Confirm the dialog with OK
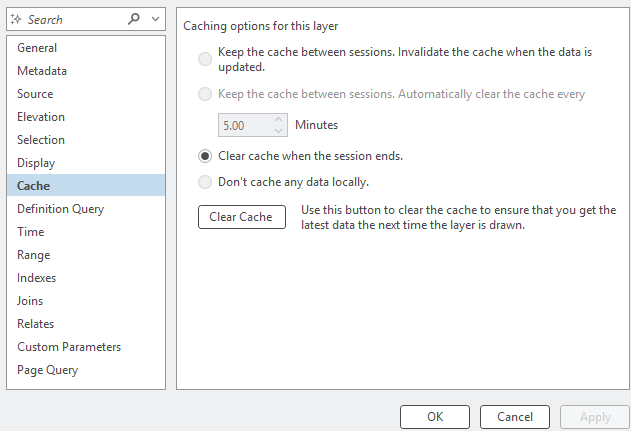 tap(435, 417)
